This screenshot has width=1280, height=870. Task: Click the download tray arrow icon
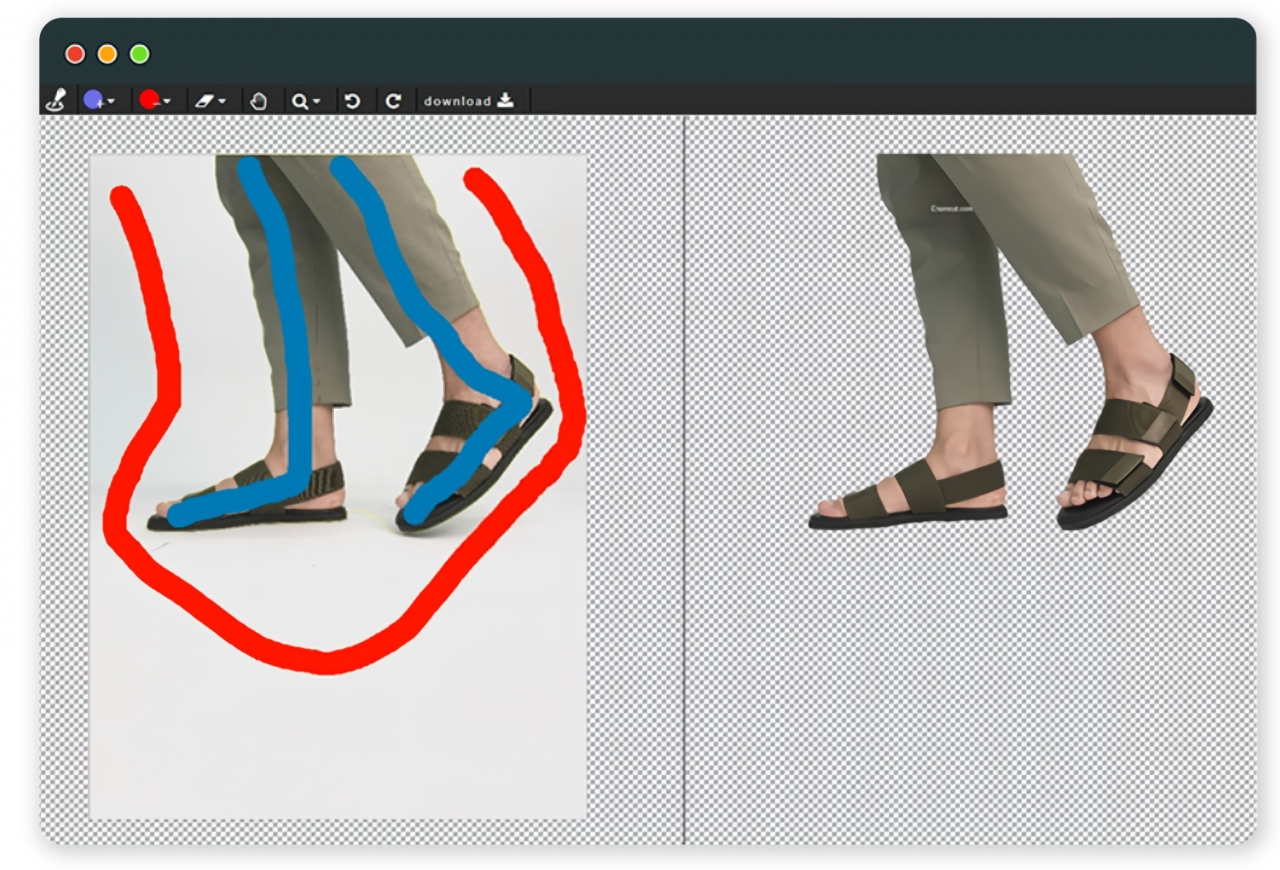click(505, 100)
